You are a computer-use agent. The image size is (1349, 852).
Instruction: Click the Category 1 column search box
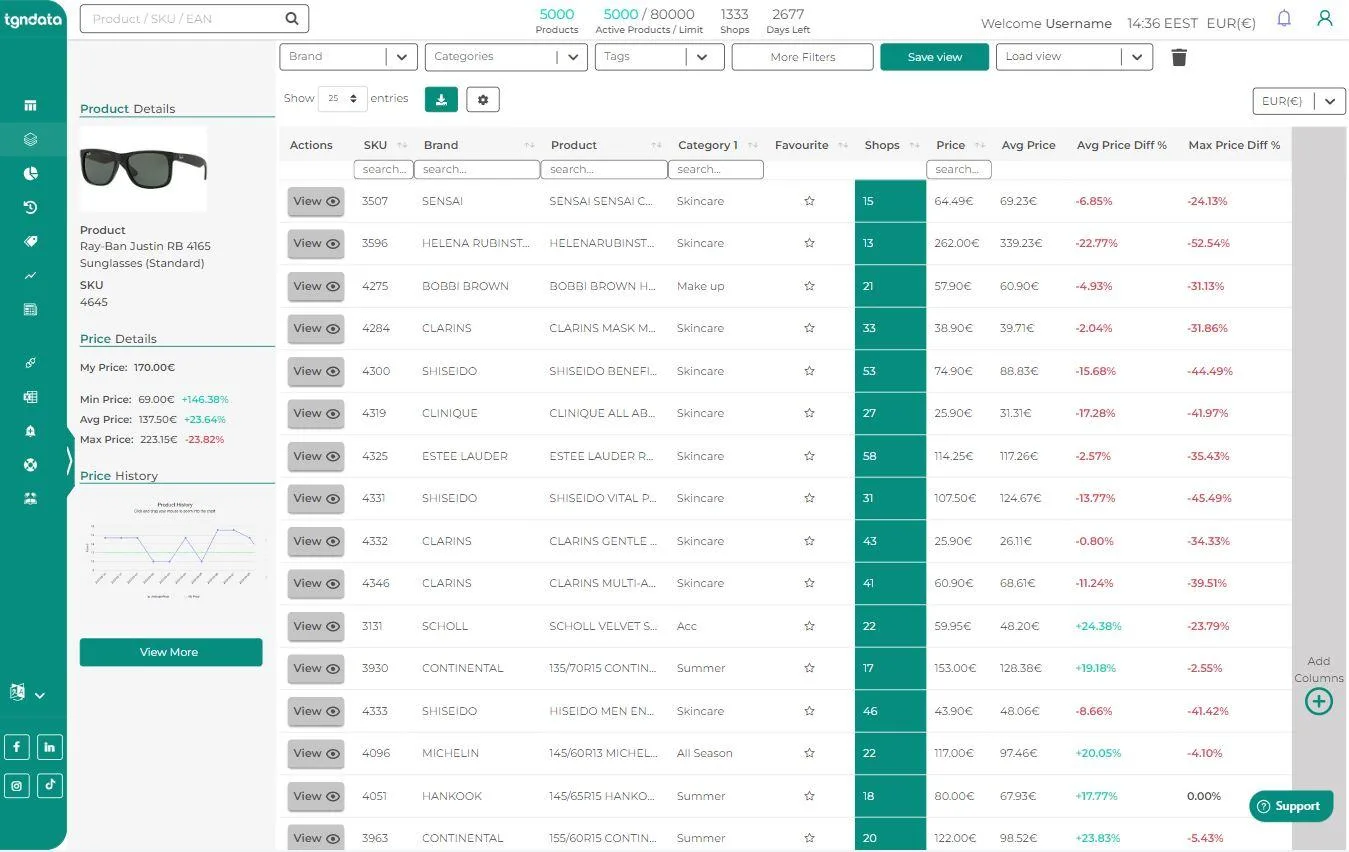(715, 170)
